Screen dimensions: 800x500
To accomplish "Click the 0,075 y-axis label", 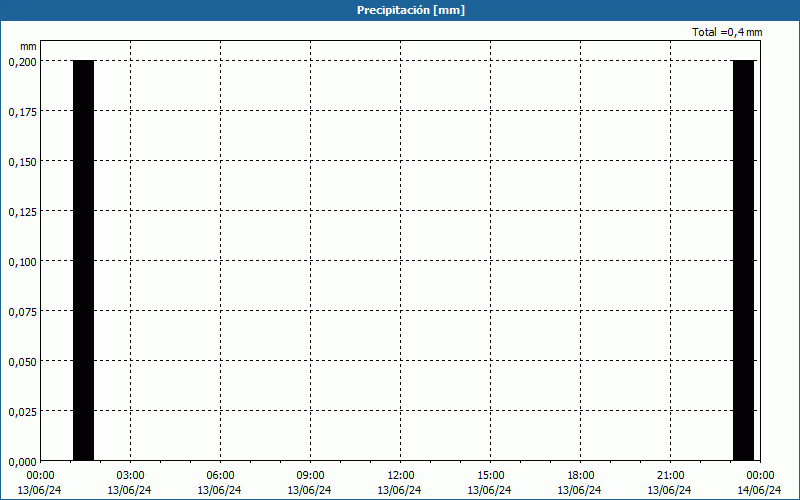I will (x=22, y=312).
